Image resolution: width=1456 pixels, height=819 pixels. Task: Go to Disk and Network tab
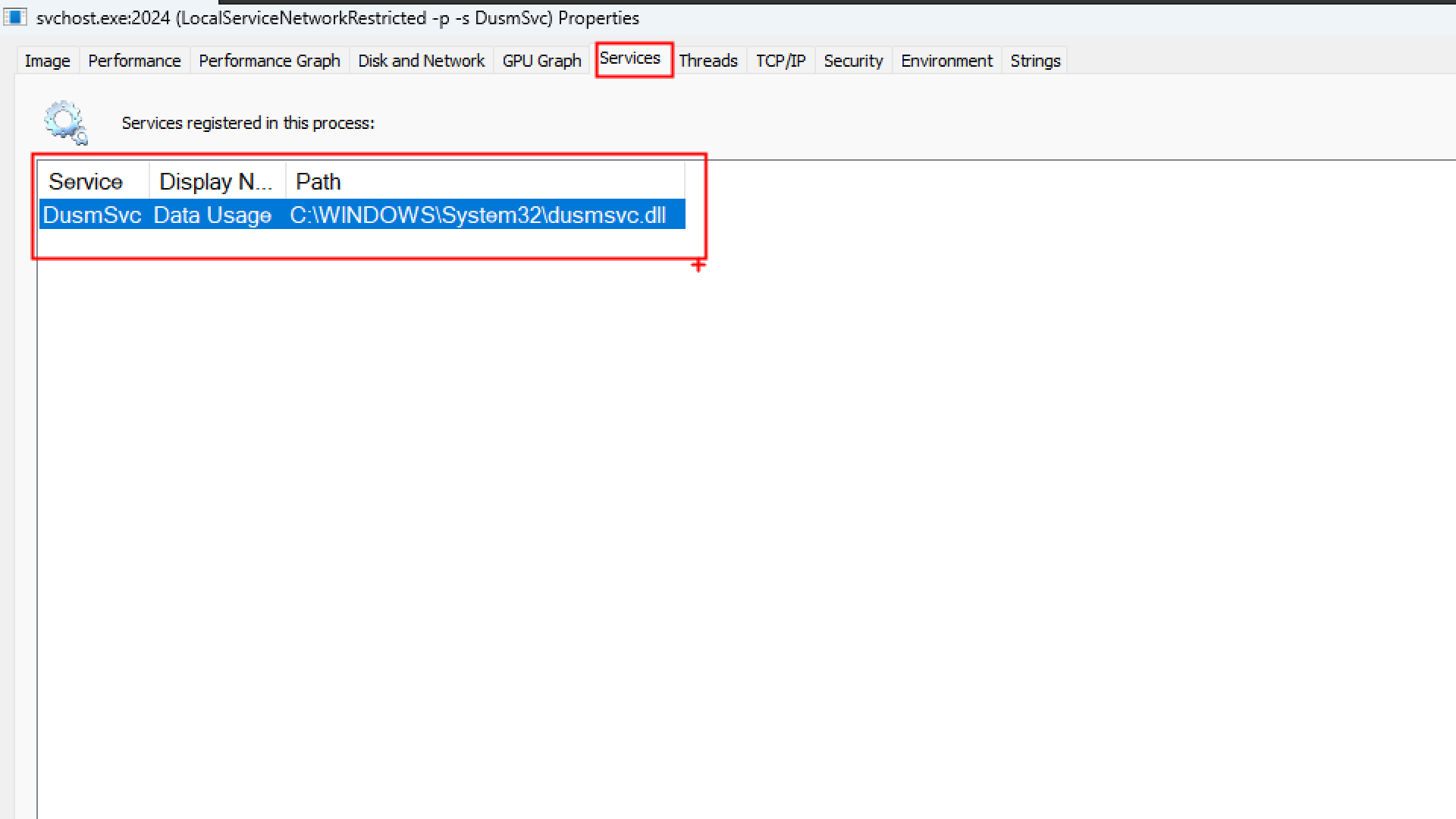point(421,61)
